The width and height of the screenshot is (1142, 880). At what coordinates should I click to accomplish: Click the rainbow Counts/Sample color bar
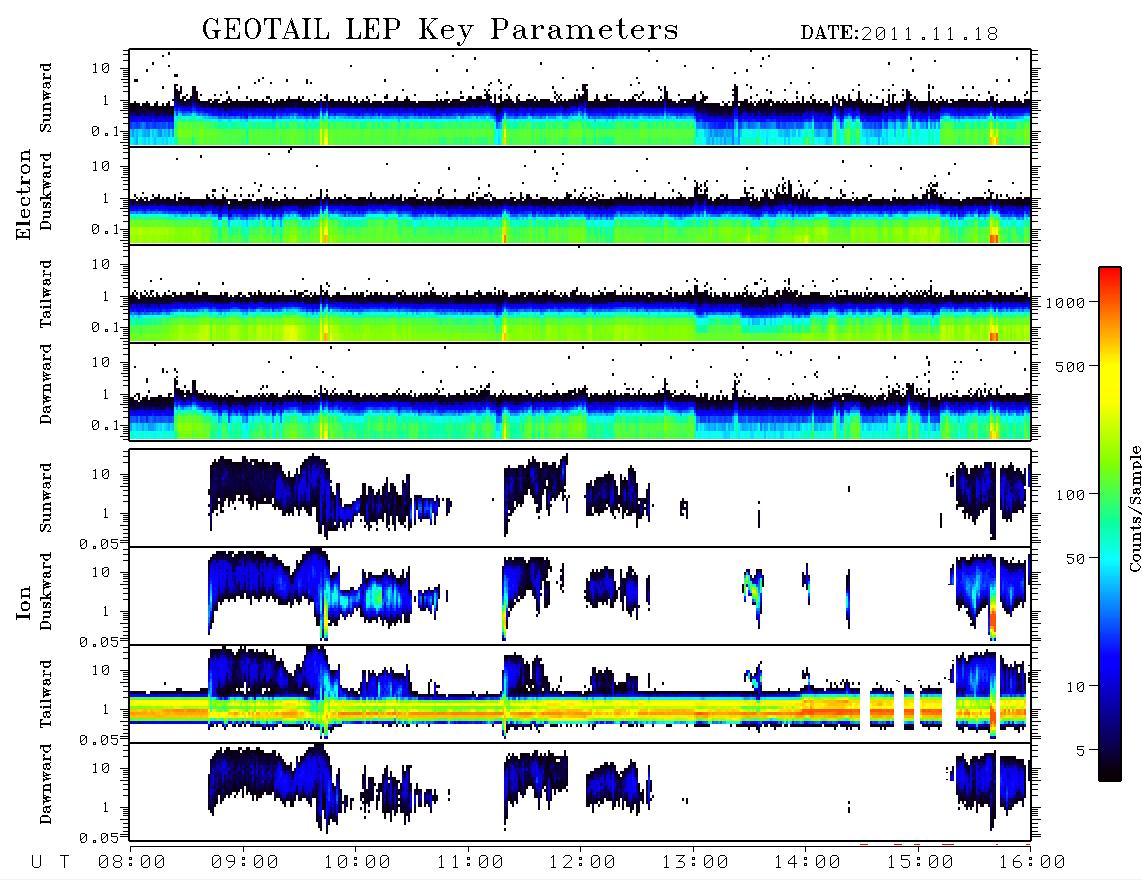point(1110,525)
